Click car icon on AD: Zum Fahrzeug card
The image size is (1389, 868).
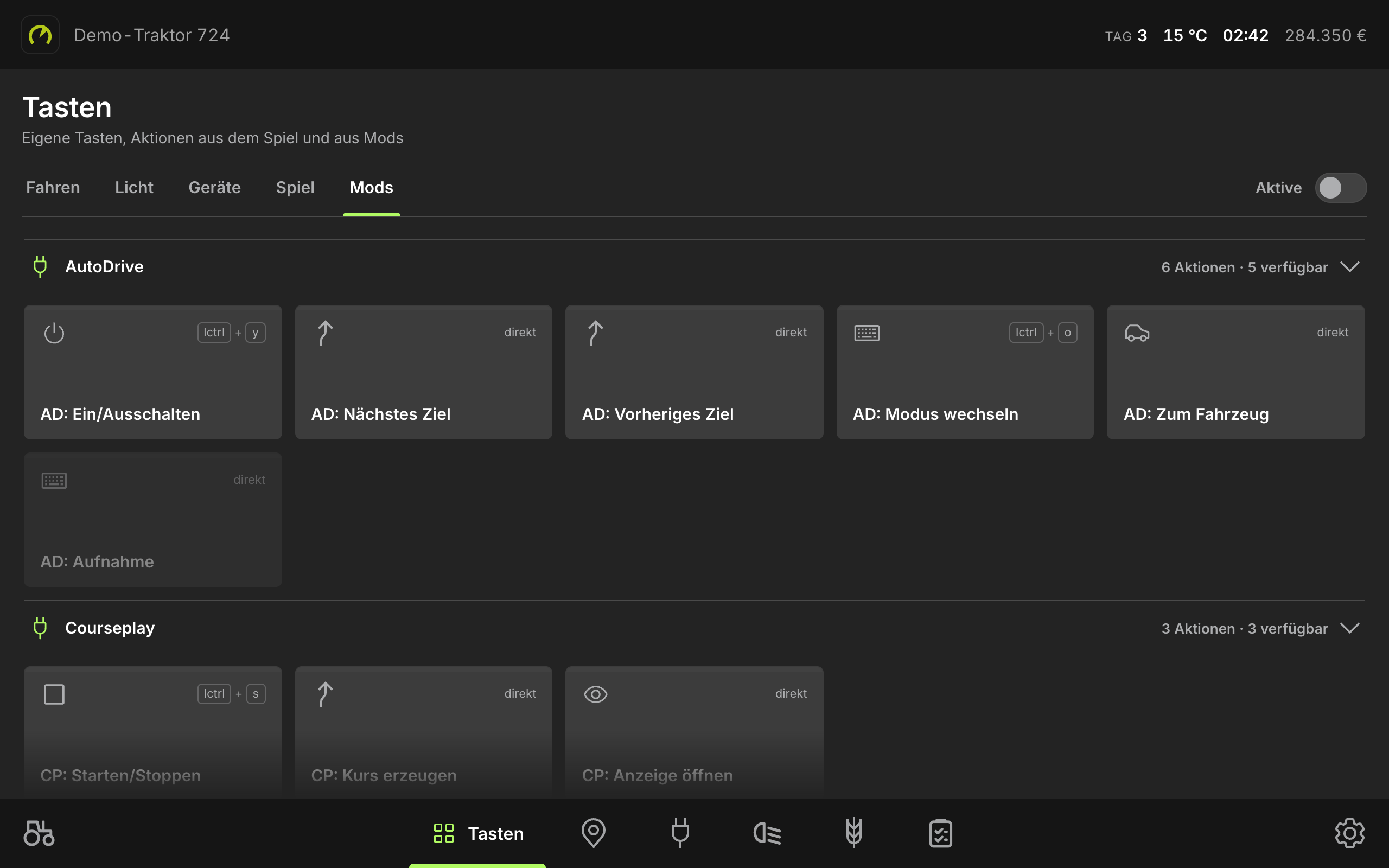pyautogui.click(x=1137, y=333)
